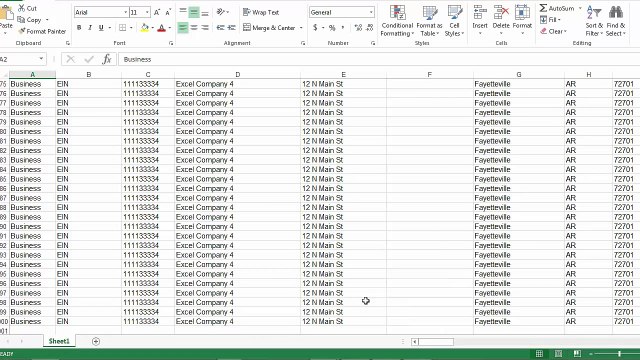640x360 pixels.
Task: Click the Insert Function fx button
Action: [x=107, y=60]
